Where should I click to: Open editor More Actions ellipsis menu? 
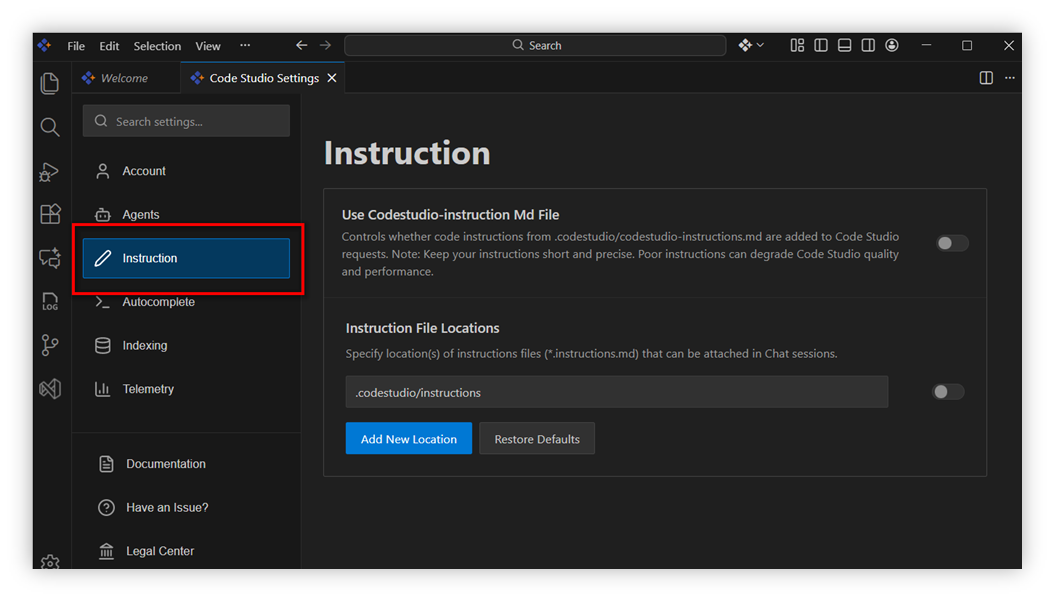[1009, 78]
